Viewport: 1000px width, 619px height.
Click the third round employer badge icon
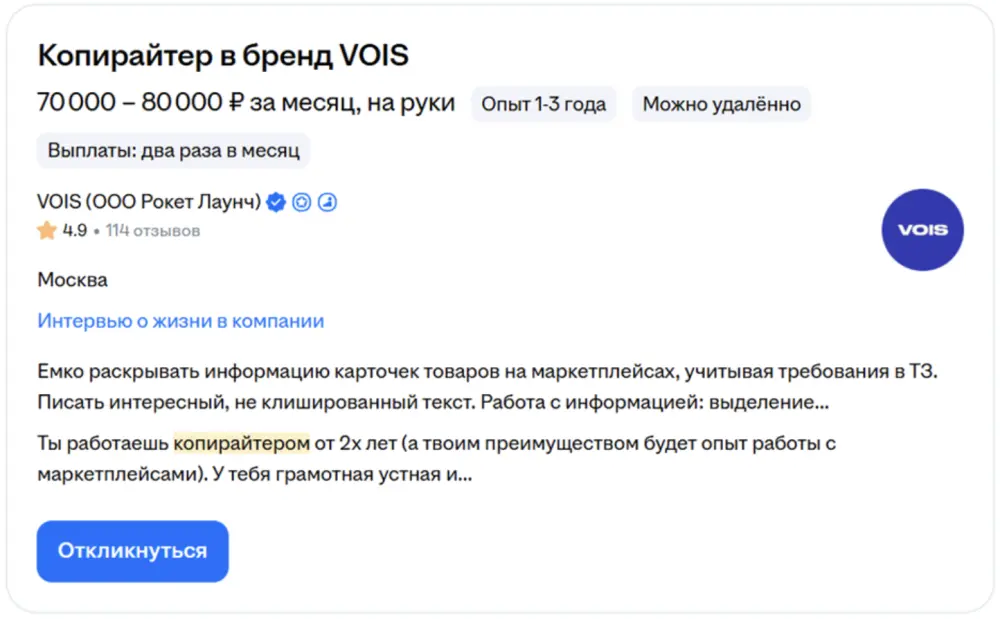pyautogui.click(x=328, y=202)
